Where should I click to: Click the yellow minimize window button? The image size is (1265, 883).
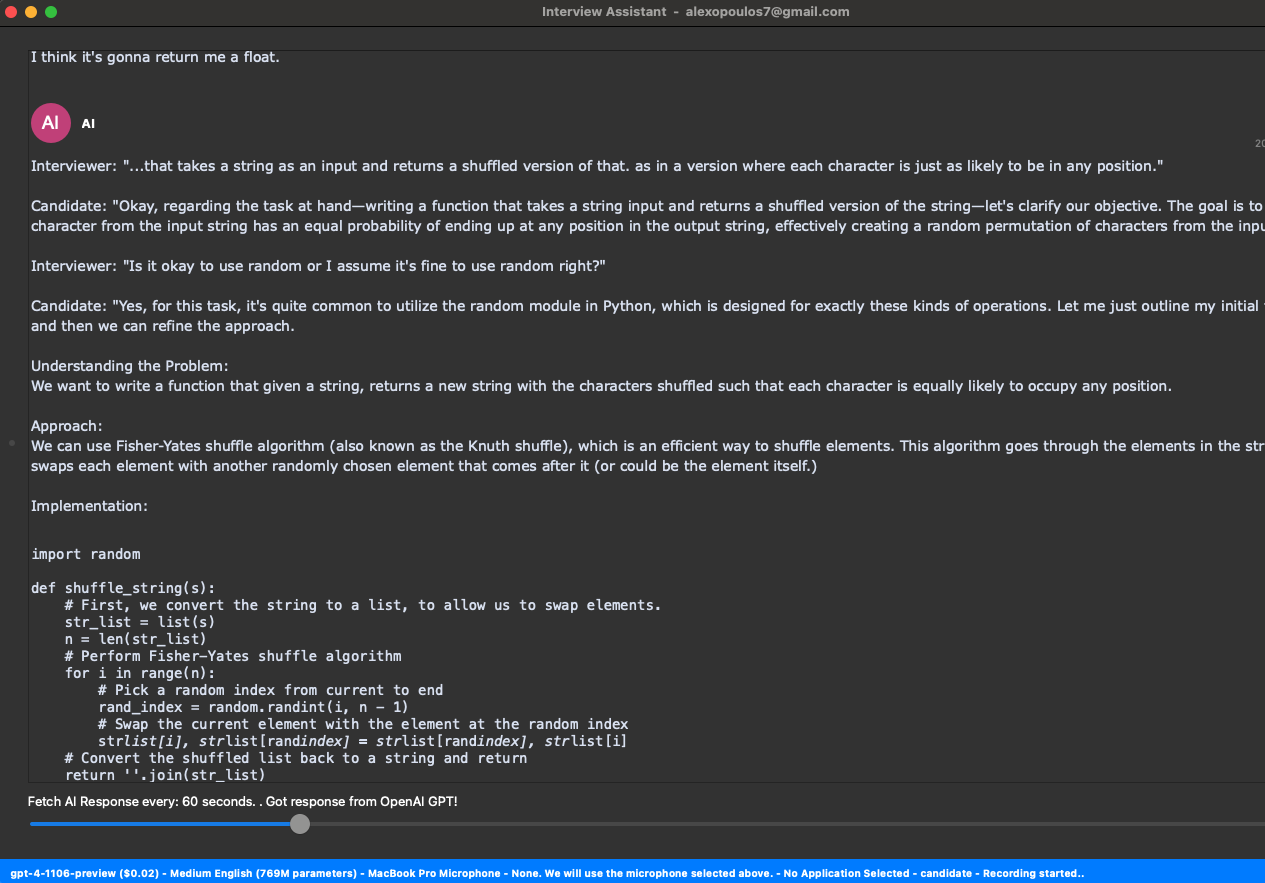tap(31, 12)
